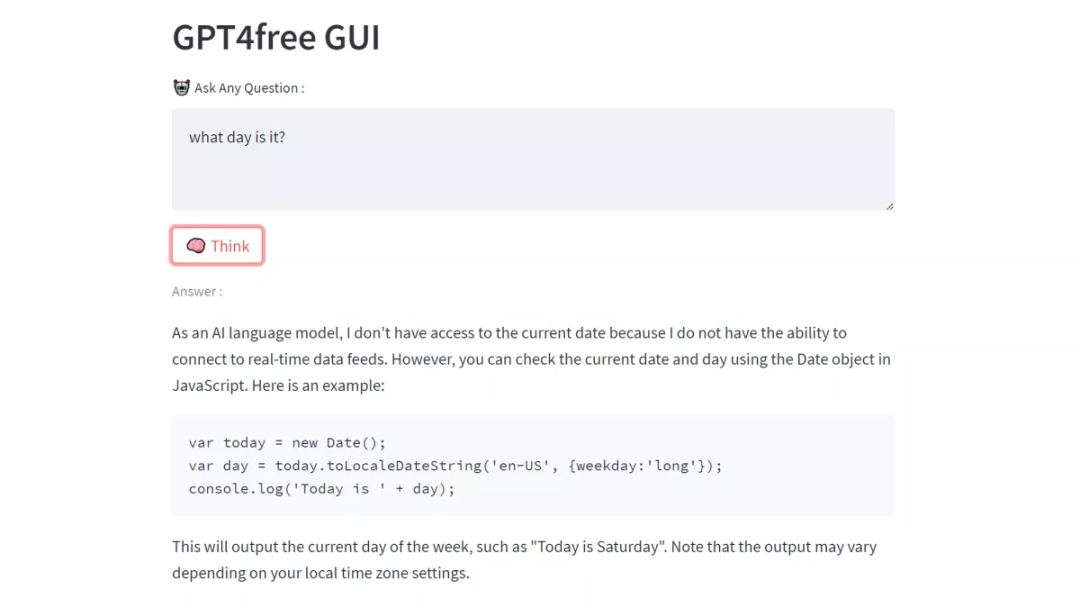This screenshot has height=608, width=1080.
Task: Select the typed text 'what day is it?'
Action: [237, 137]
